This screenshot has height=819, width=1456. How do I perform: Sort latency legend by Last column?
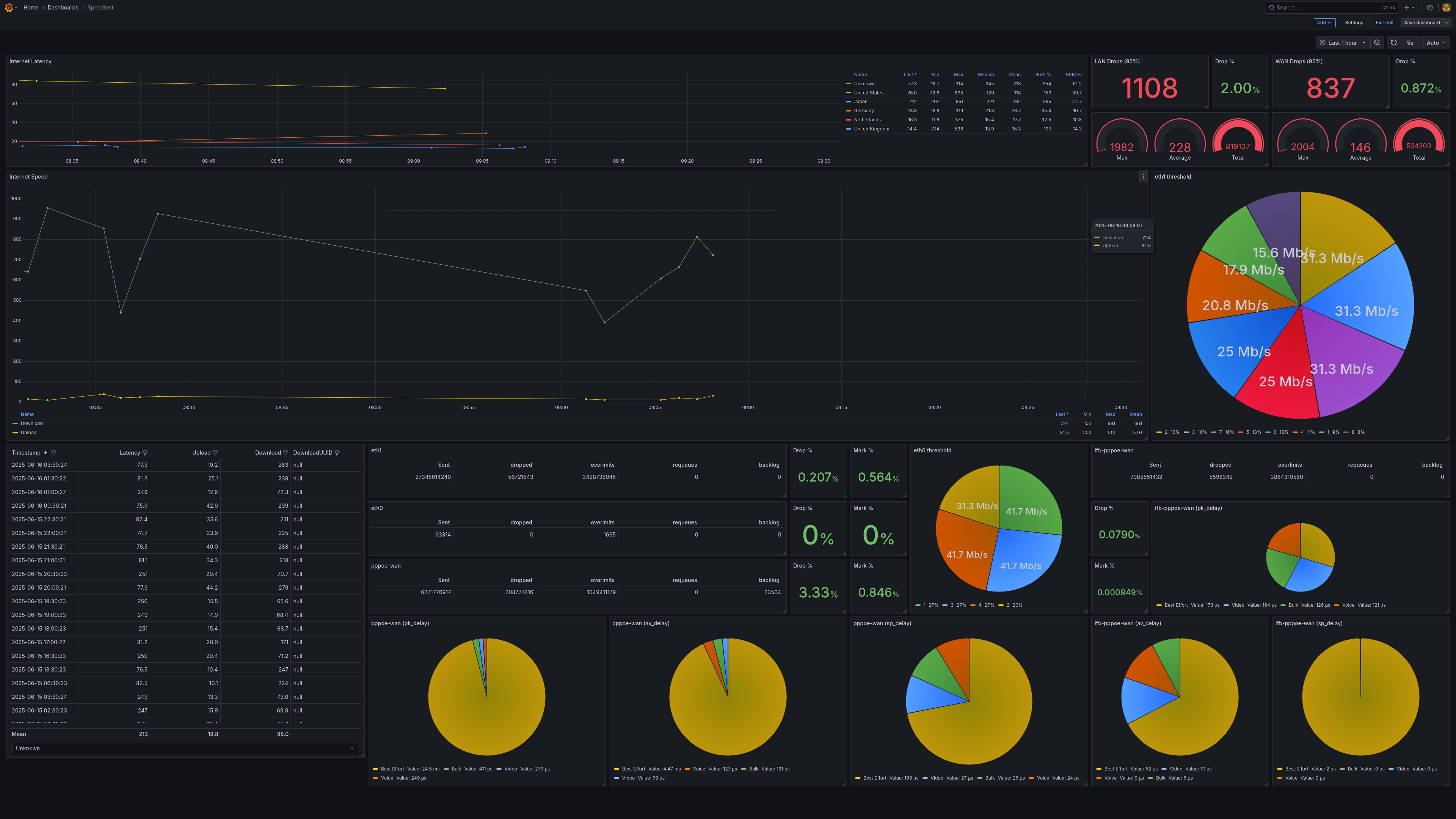(910, 75)
